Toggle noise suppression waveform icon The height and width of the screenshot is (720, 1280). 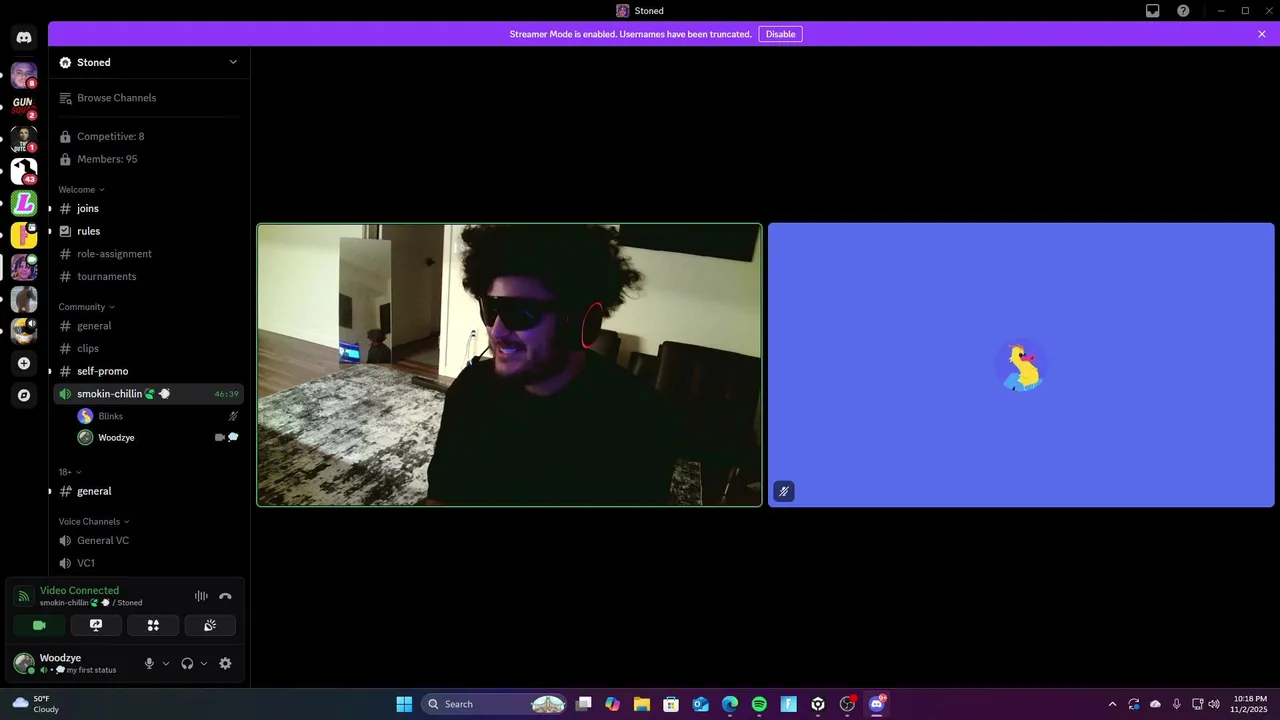point(201,597)
